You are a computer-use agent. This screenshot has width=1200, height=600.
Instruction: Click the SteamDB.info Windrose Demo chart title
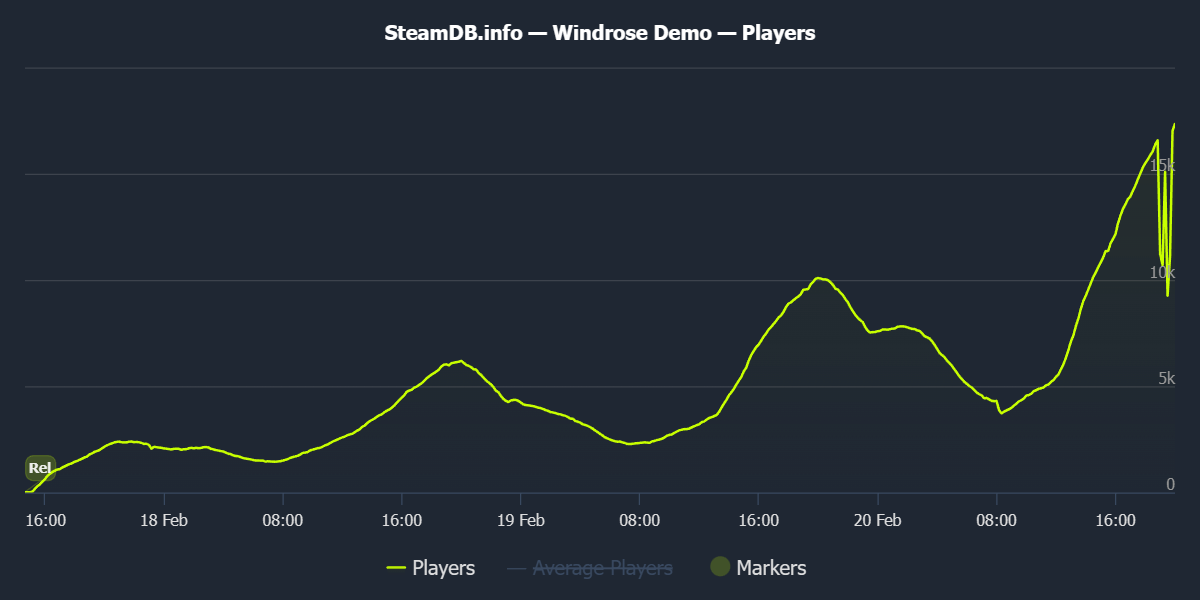[x=600, y=33]
